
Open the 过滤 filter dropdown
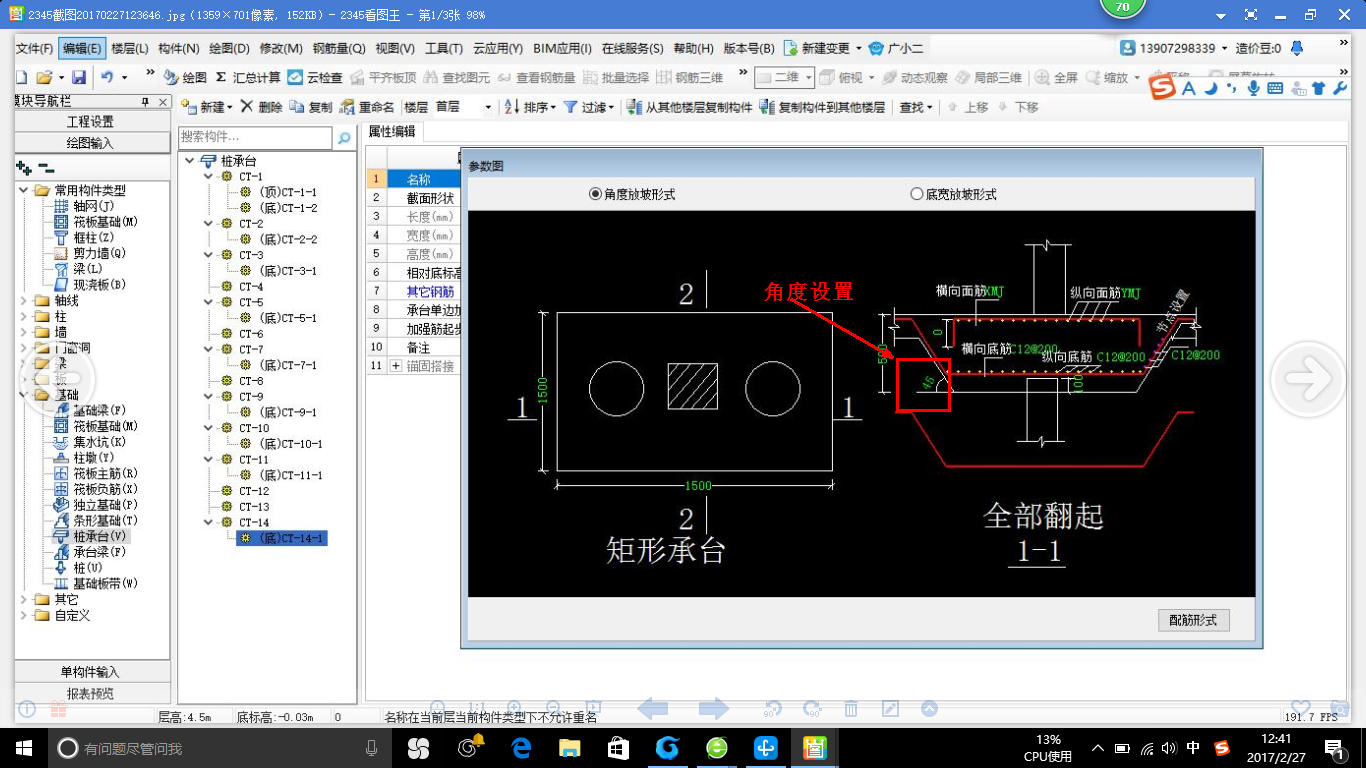tap(589, 107)
